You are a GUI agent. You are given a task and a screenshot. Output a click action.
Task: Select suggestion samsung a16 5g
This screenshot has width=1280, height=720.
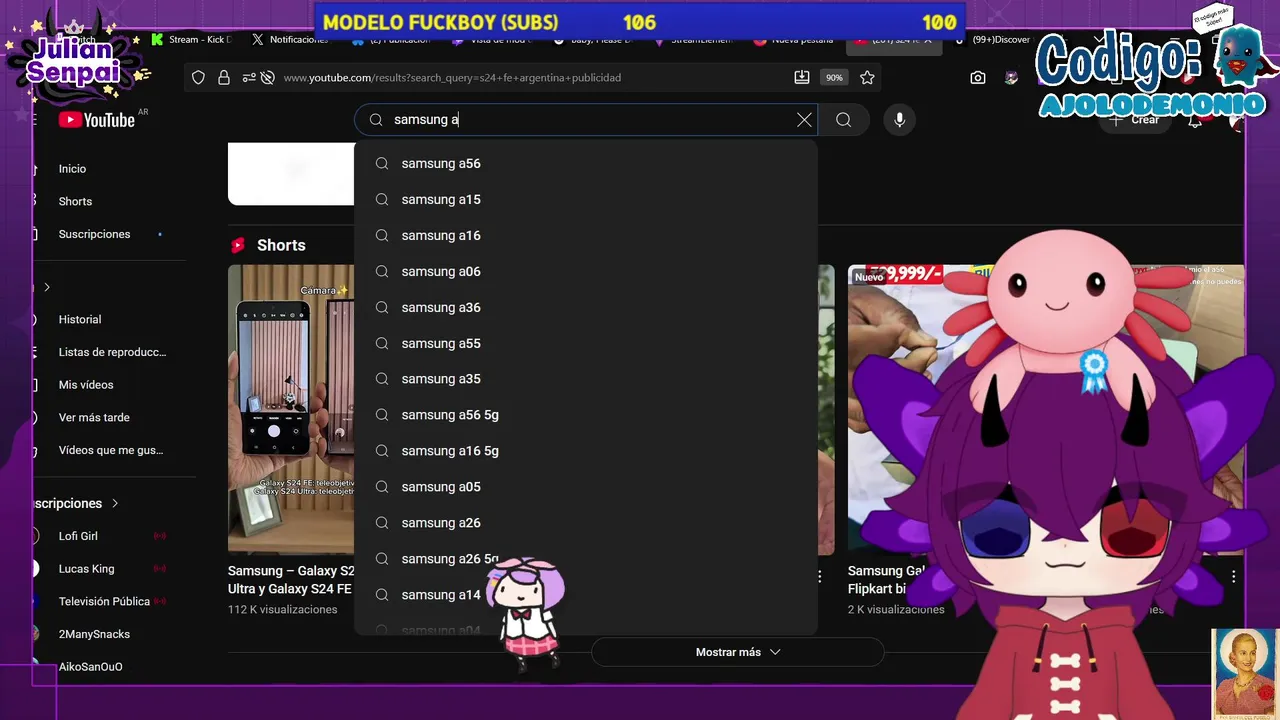586,451
